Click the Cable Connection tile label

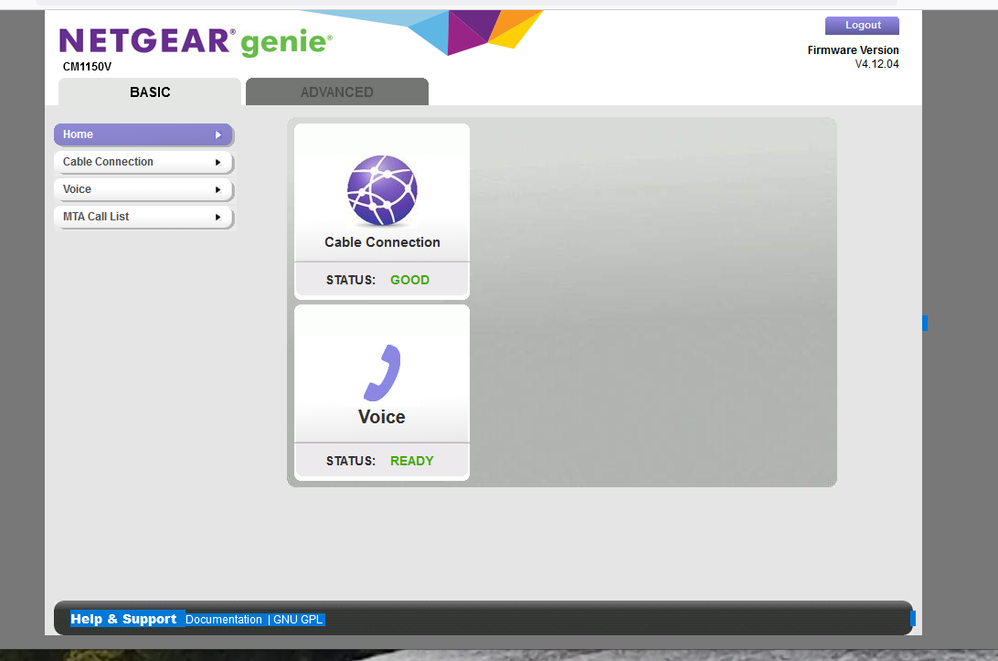(382, 242)
